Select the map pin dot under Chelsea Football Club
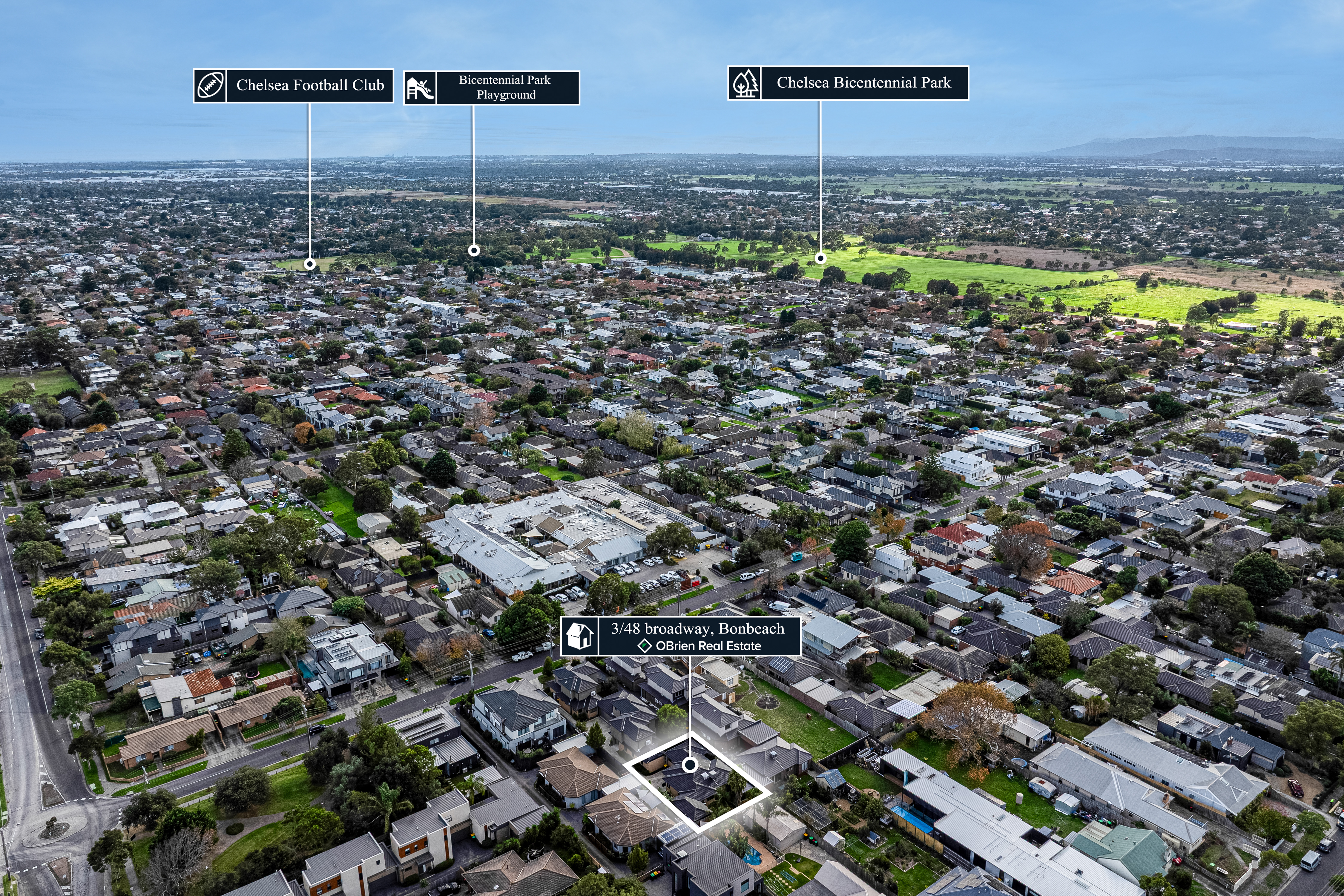 (310, 264)
